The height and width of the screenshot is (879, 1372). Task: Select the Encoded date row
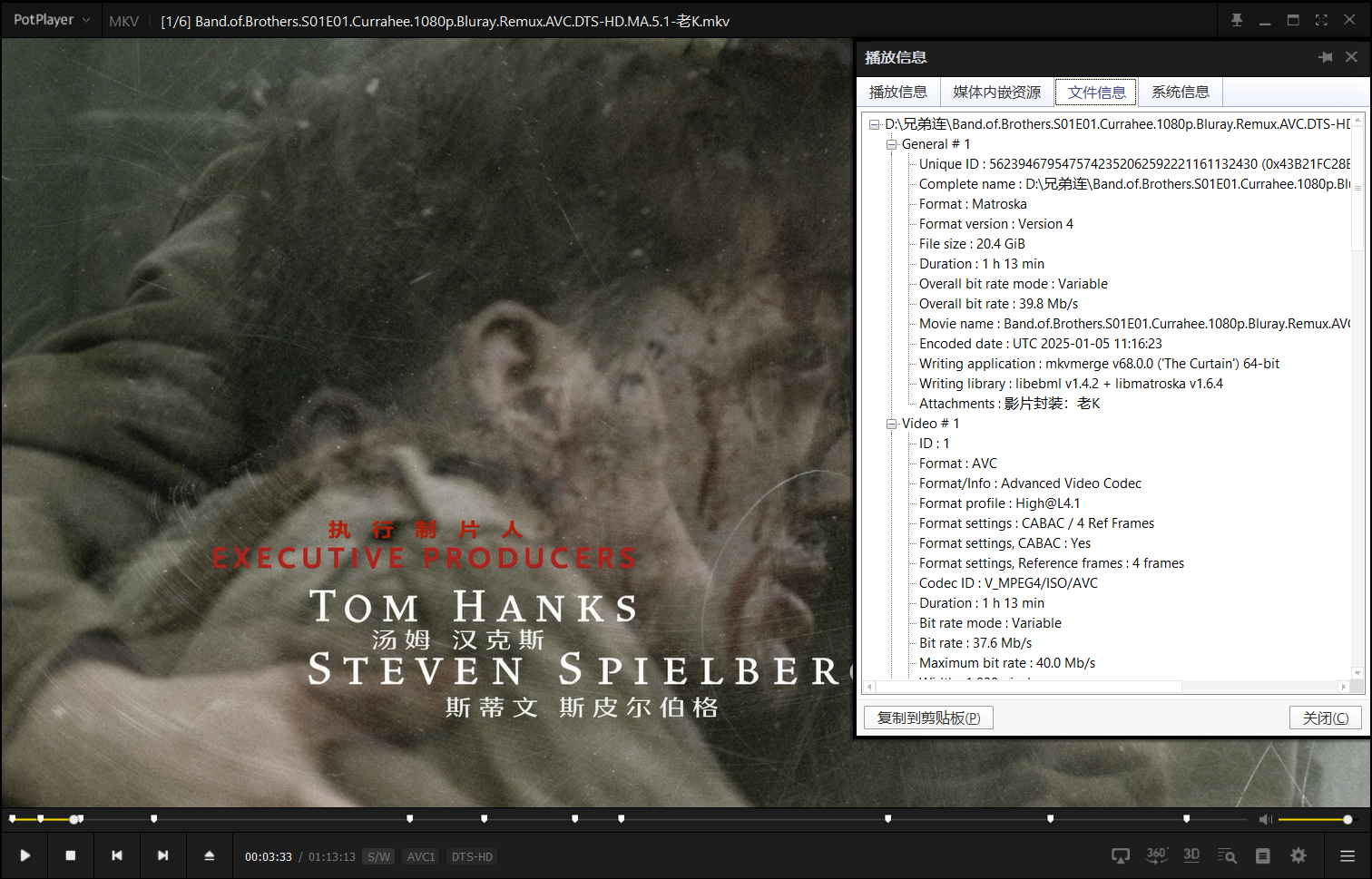click(1040, 344)
